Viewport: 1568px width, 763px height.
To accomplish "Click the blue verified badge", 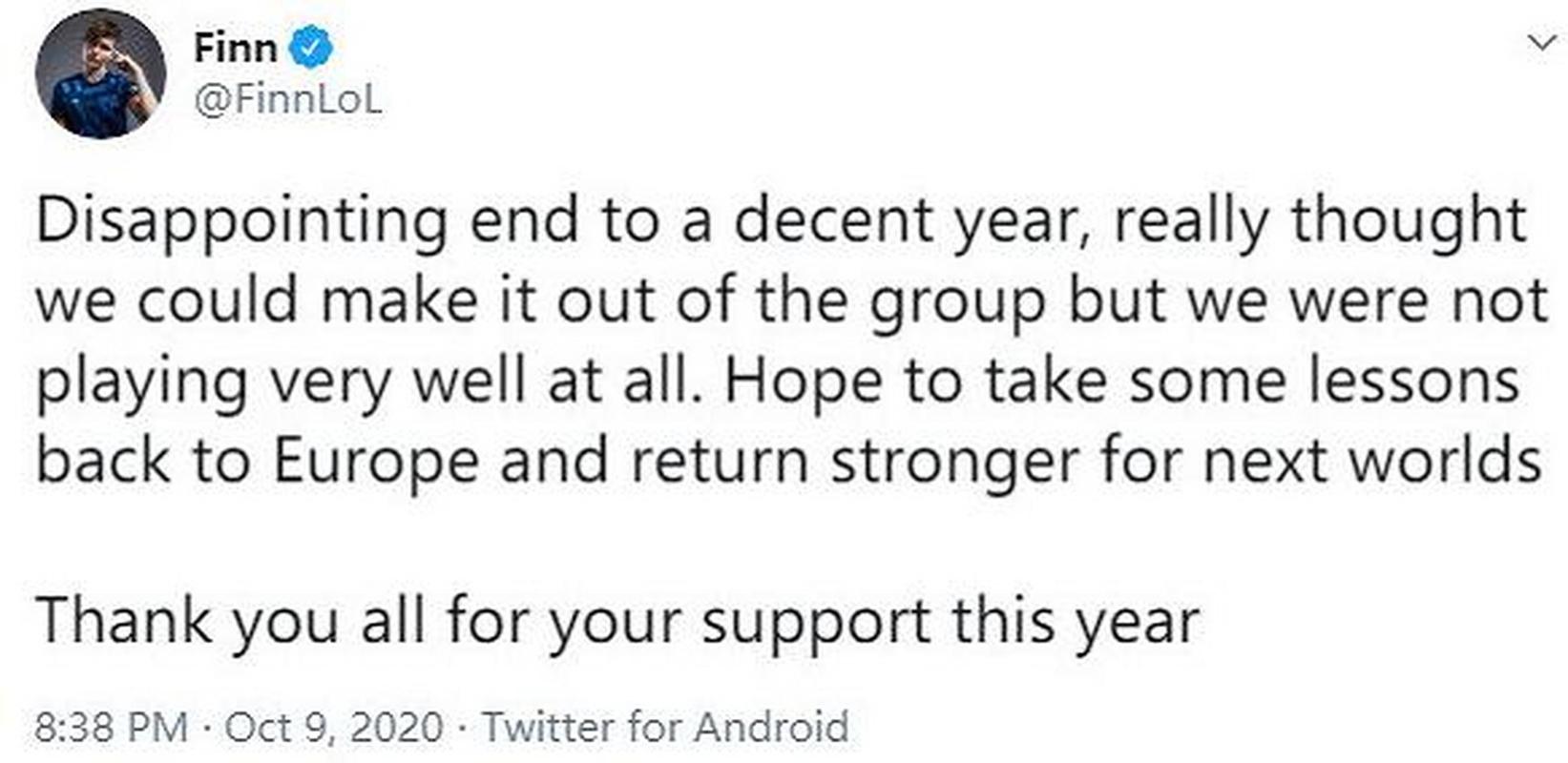I will (x=310, y=49).
